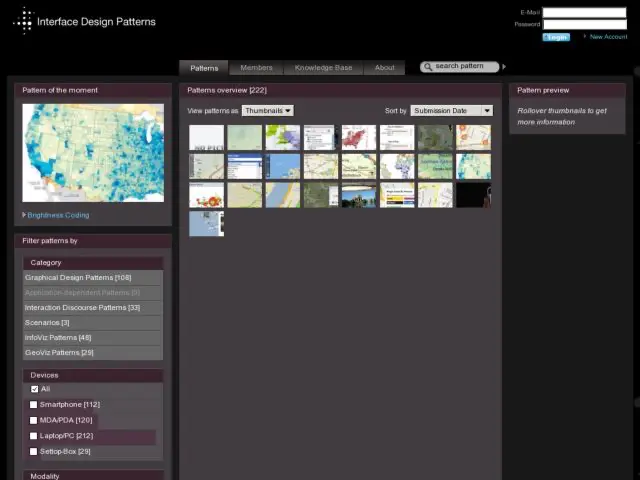The height and width of the screenshot is (480, 640).
Task: Click the Login button
Action: coord(556,37)
